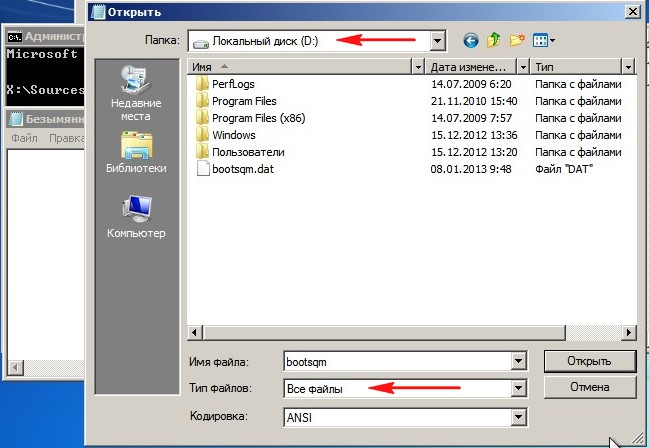This screenshot has width=649, height=448.
Task: Open Компьютер in the places sidebar
Action: click(x=135, y=219)
